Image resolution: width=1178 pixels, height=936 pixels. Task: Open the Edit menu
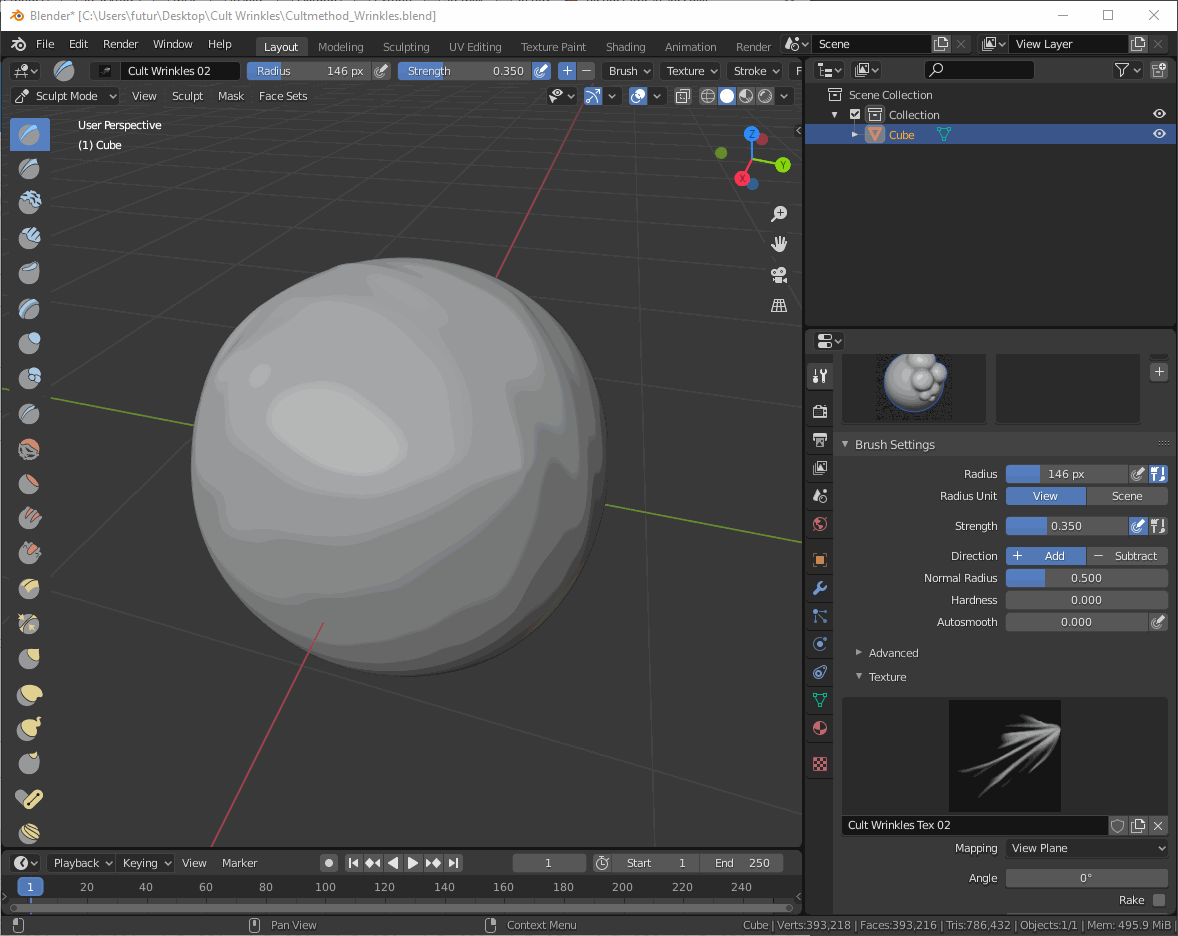(x=78, y=44)
